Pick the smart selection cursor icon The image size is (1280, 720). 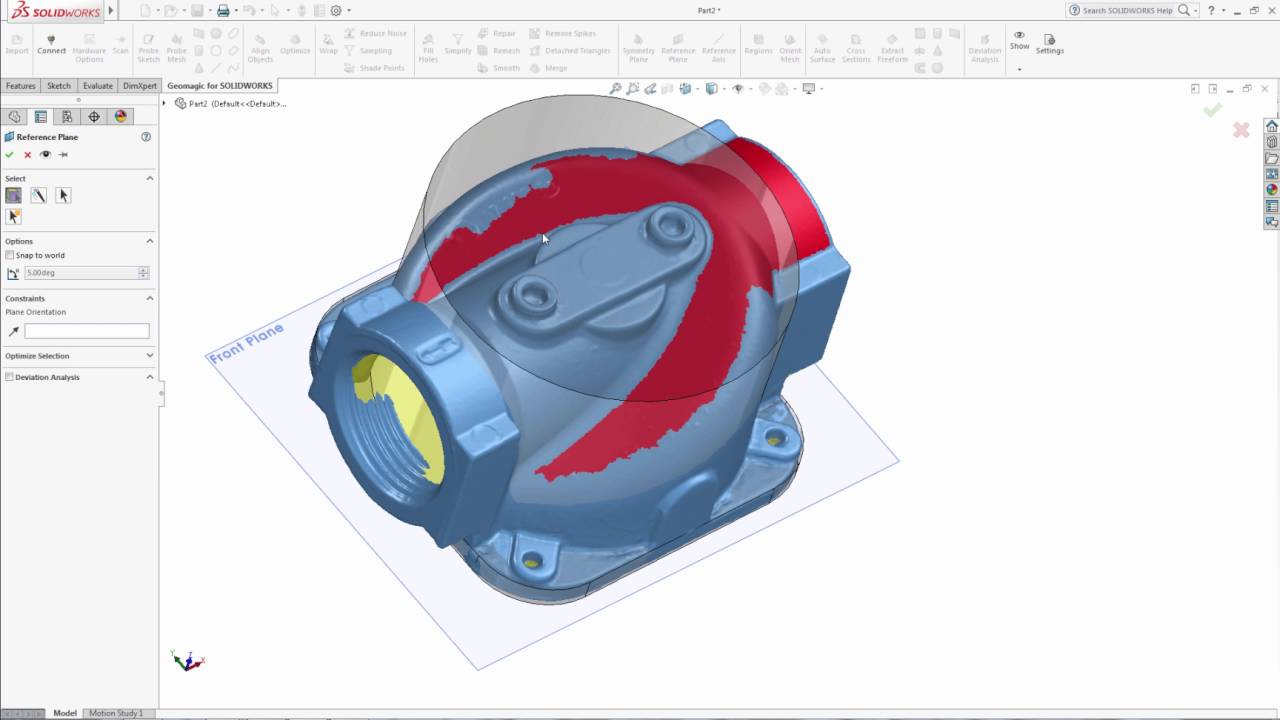pyautogui.click(x=13, y=217)
